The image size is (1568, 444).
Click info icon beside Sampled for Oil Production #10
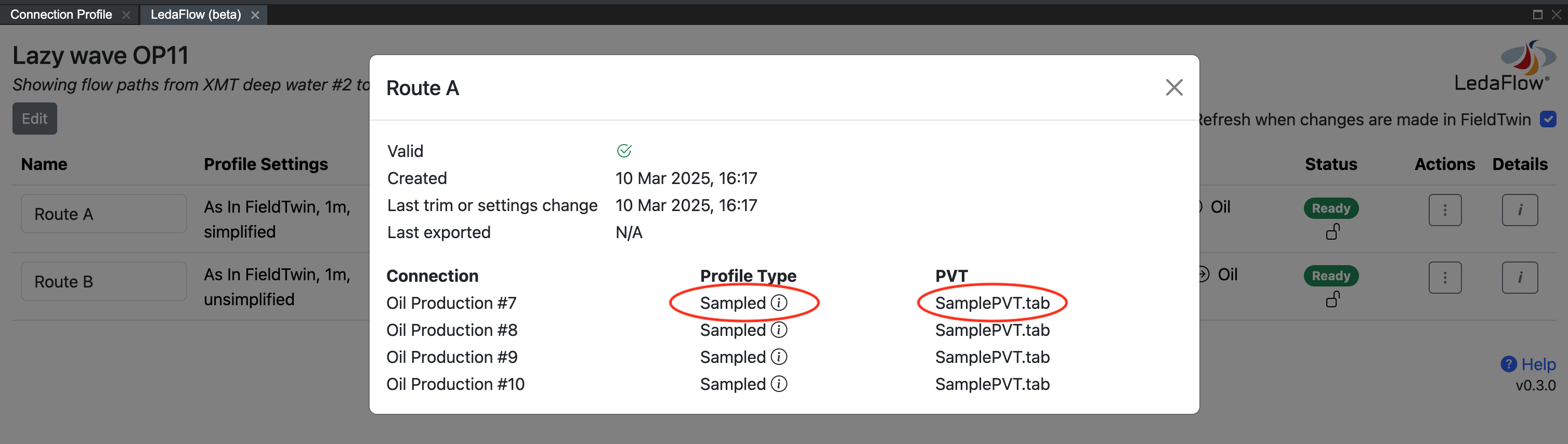778,384
